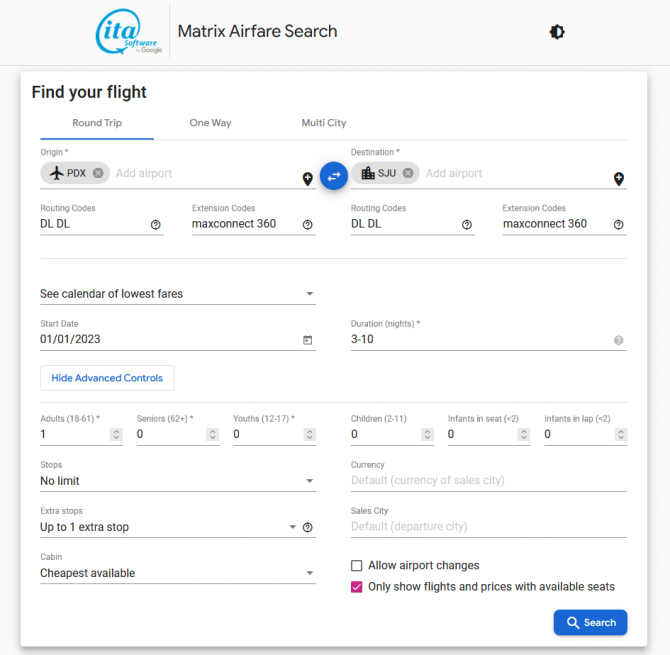Switch to the Multi City tab
670x655 pixels.
324,123
